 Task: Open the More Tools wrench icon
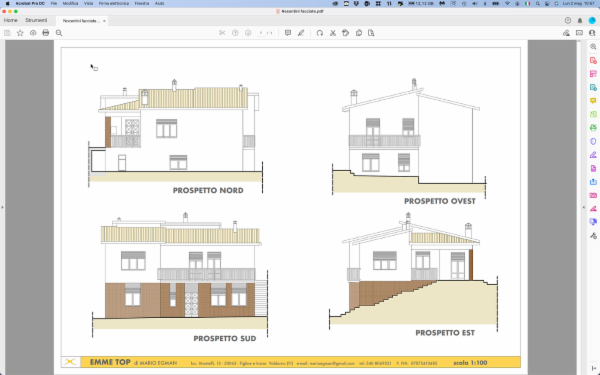pyautogui.click(x=593, y=236)
